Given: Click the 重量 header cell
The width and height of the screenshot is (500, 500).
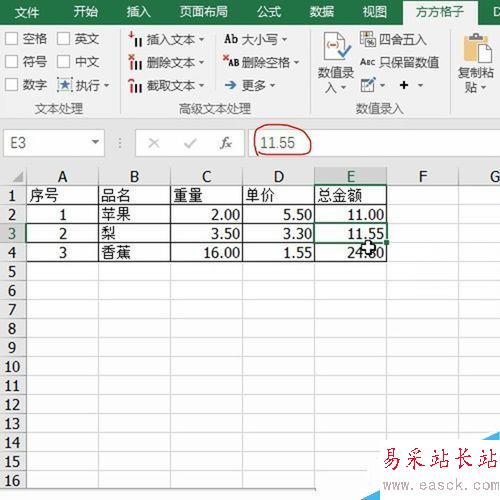Looking at the screenshot, I should pos(206,195).
